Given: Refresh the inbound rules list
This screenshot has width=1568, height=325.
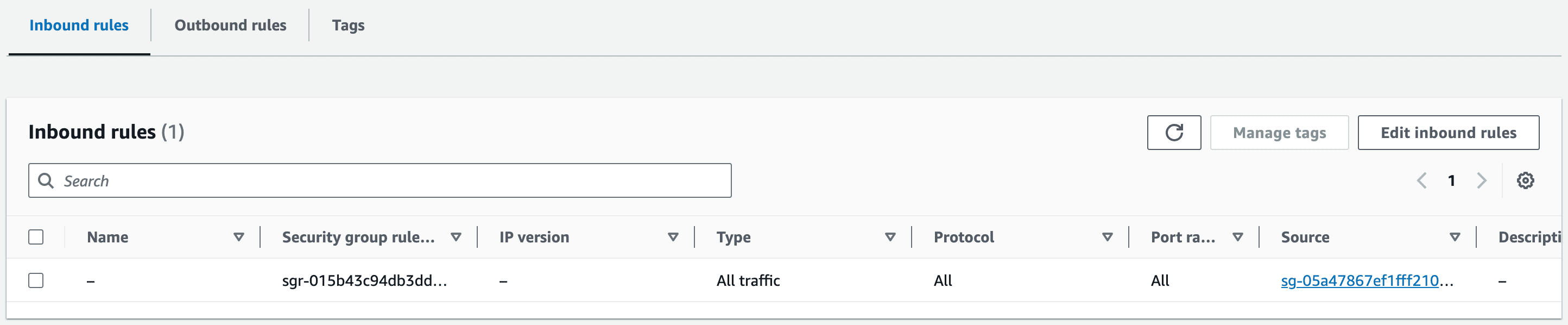Looking at the screenshot, I should click(1174, 132).
